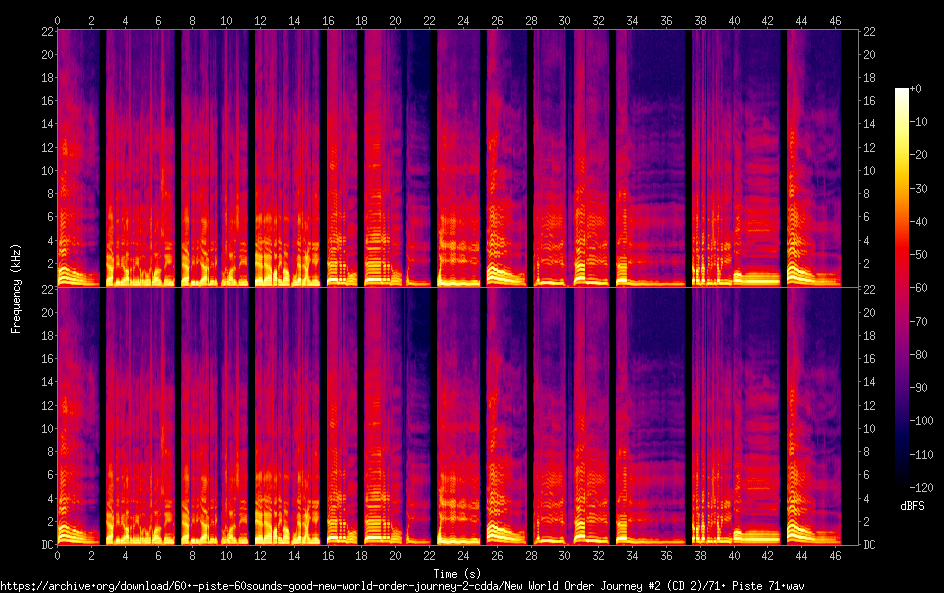The height and width of the screenshot is (593, 944).
Task: Click the "+0" value on the color scale
Action: click(916, 88)
